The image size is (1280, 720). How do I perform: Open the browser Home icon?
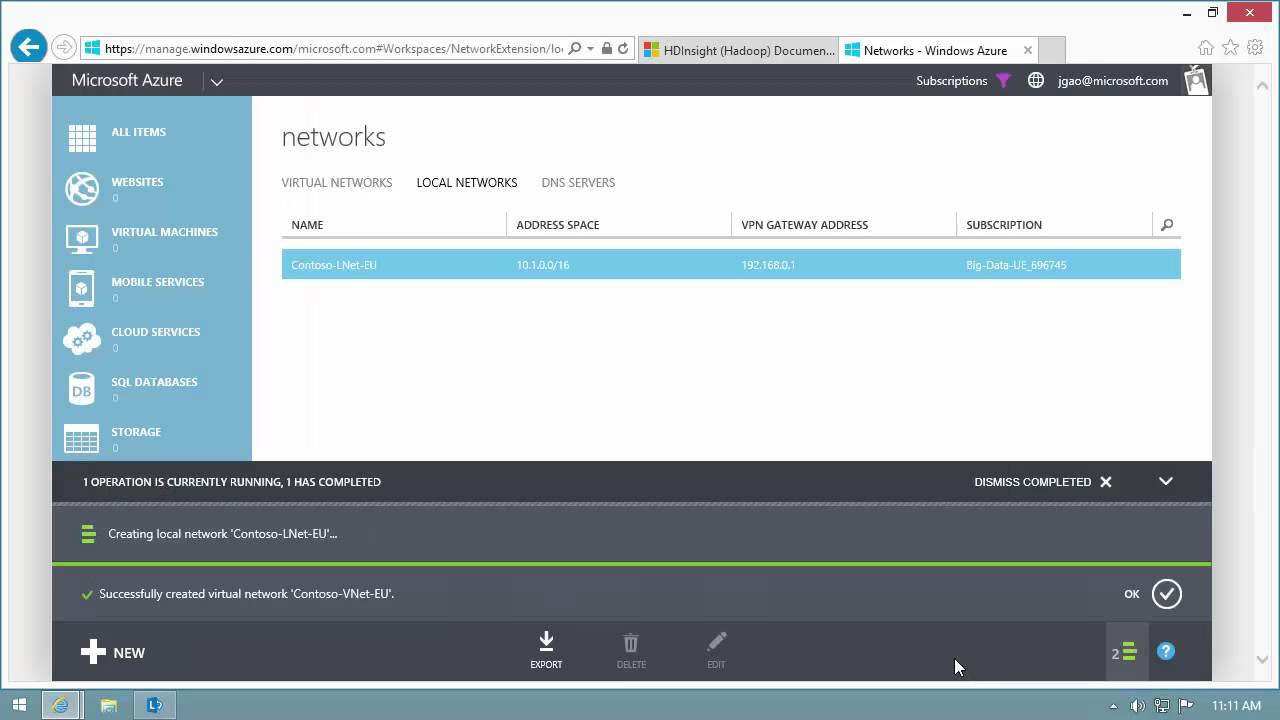pos(1206,47)
